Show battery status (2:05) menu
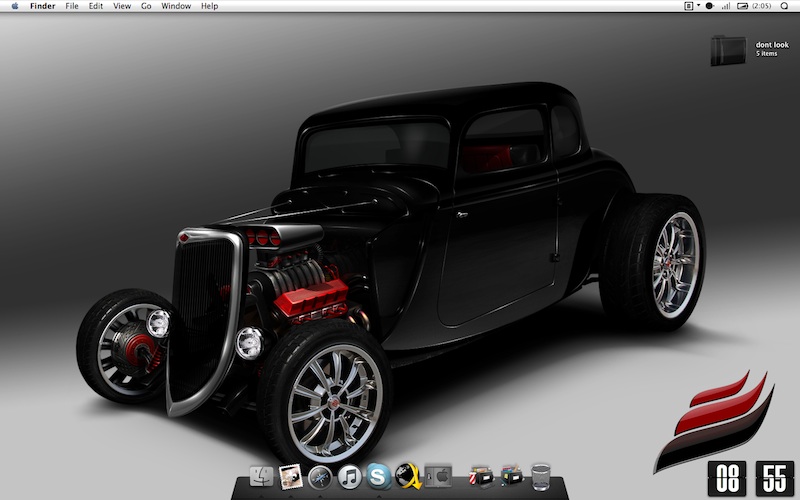Screen dimensions: 800x500 [x=754, y=6]
